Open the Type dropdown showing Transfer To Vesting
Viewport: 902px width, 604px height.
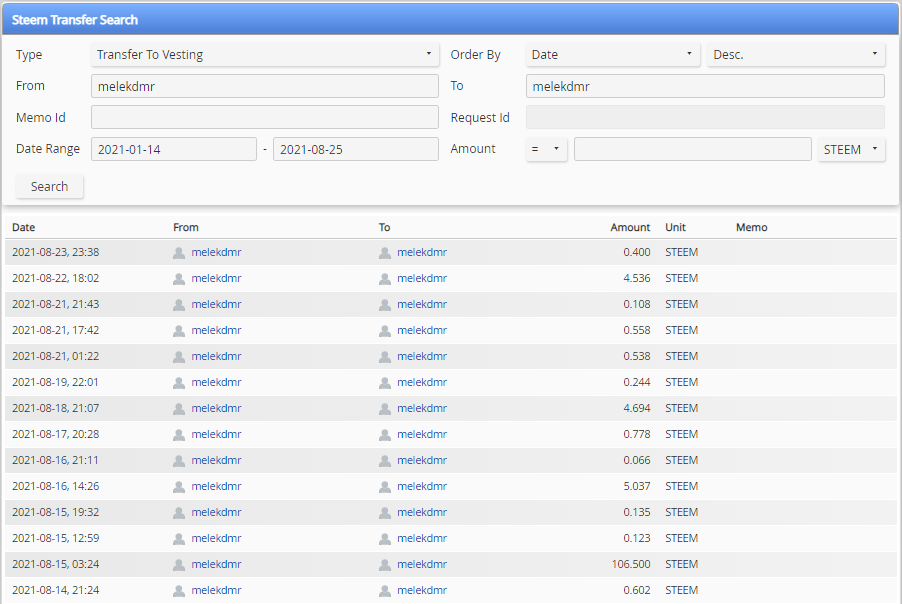pos(265,55)
